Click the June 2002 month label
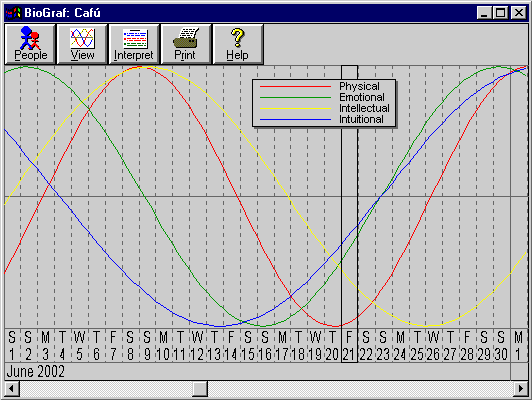The image size is (532, 400). pyautogui.click(x=36, y=372)
